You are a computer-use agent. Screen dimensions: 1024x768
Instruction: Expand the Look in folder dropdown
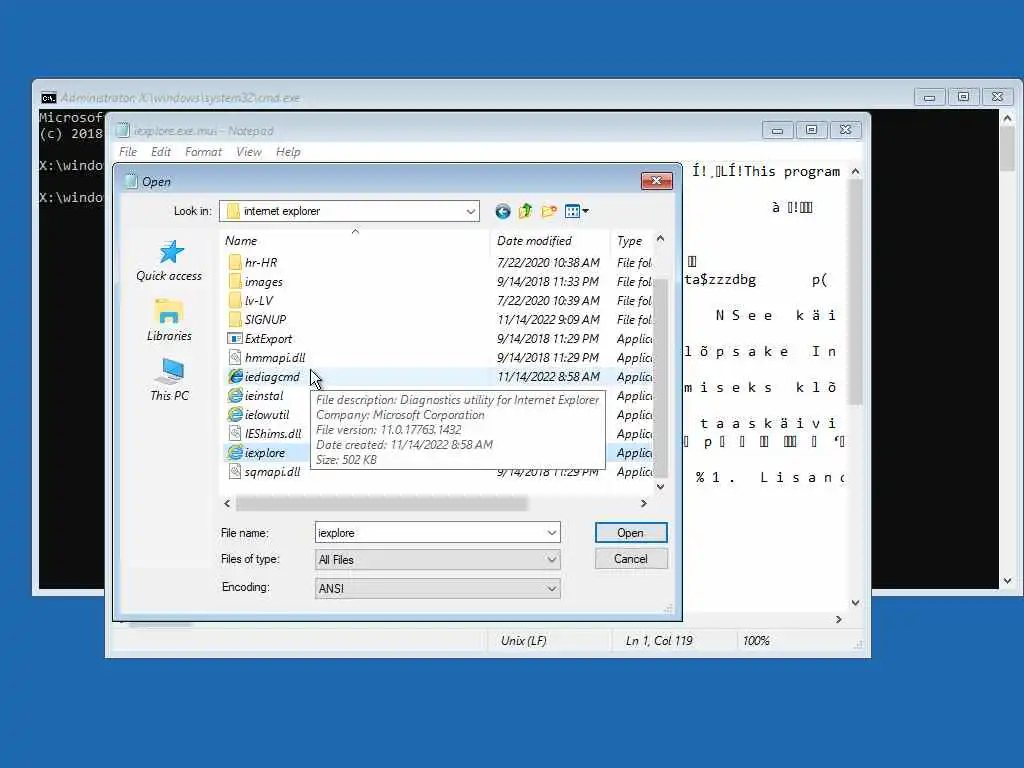click(470, 212)
